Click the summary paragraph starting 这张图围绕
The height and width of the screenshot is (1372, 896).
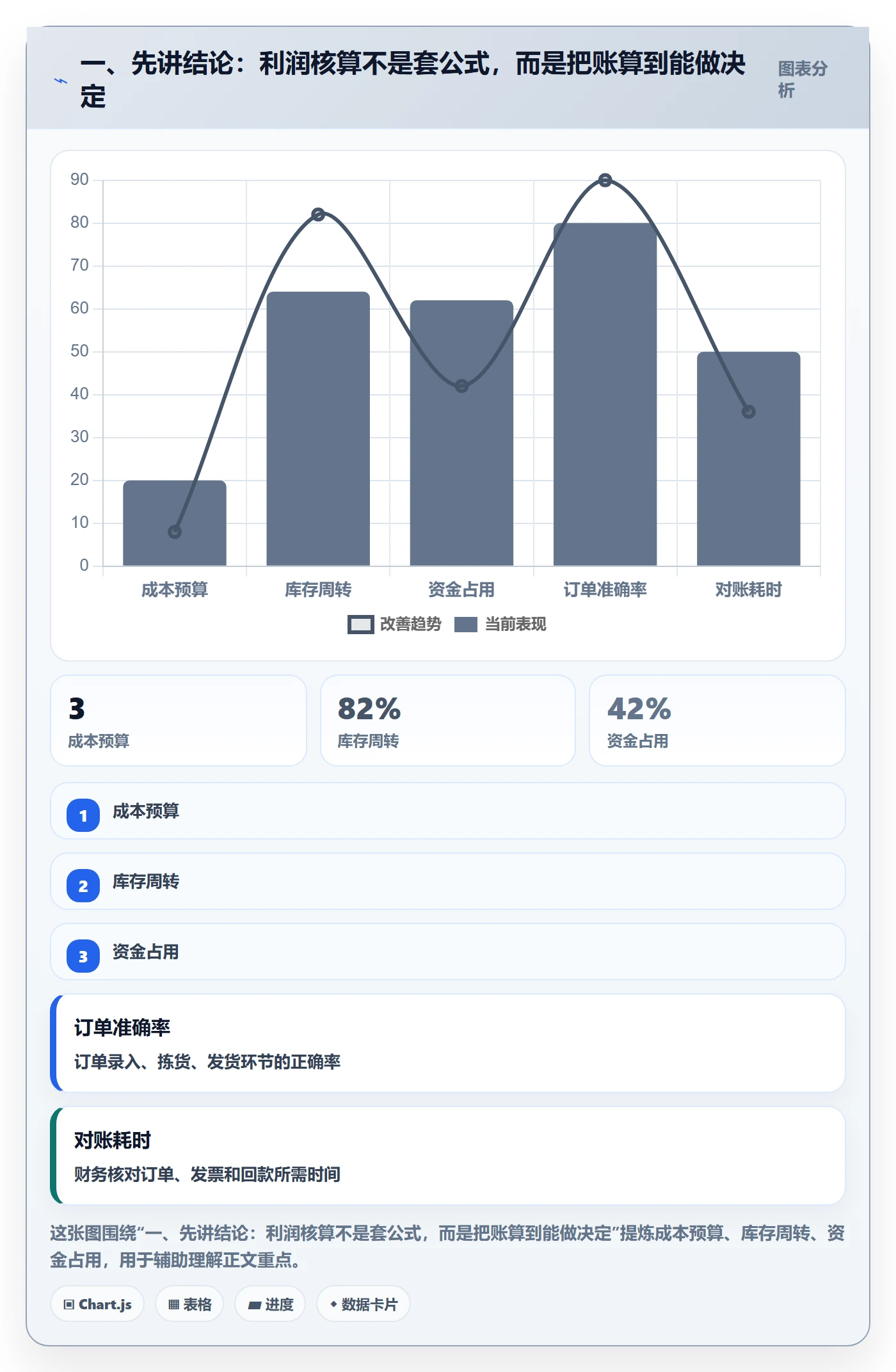pos(448,1247)
